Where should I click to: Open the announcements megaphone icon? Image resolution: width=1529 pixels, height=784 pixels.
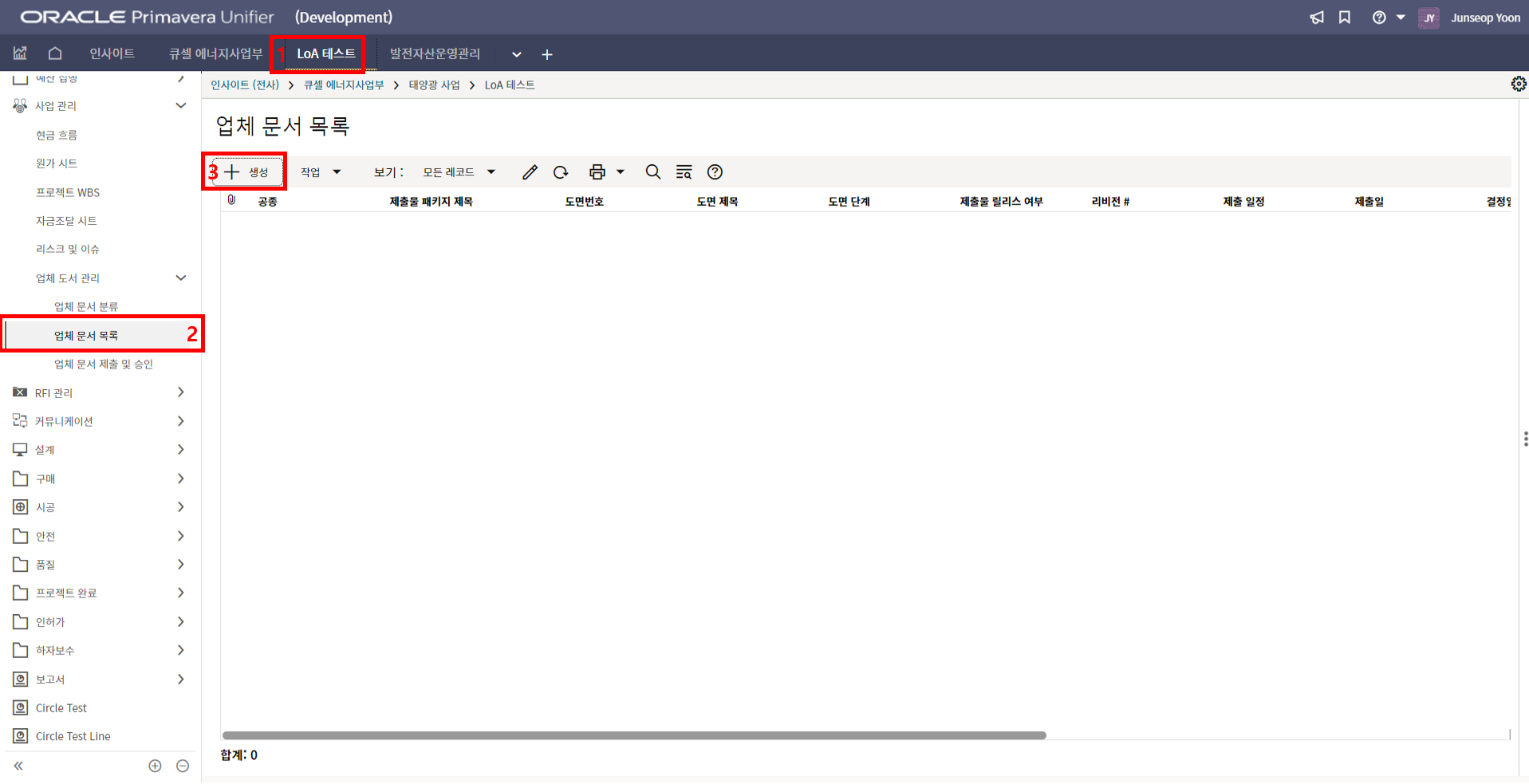click(1316, 18)
